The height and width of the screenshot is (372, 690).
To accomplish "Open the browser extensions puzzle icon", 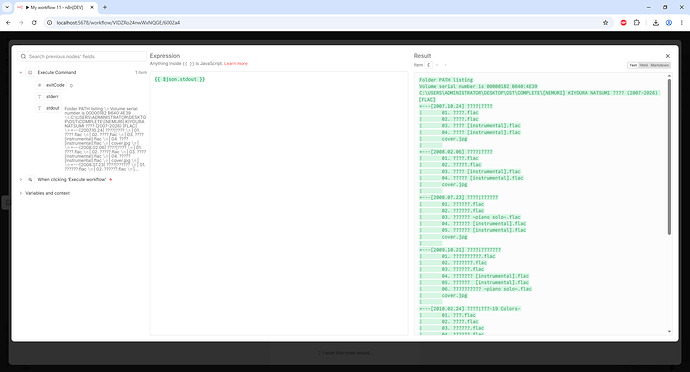I will click(636, 22).
